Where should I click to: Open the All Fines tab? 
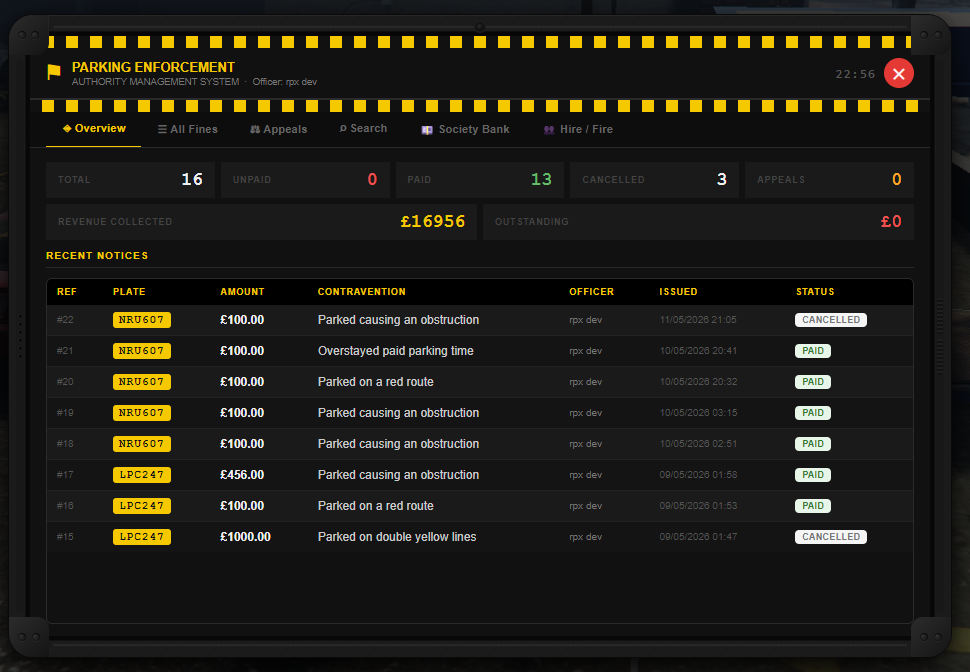click(x=187, y=129)
